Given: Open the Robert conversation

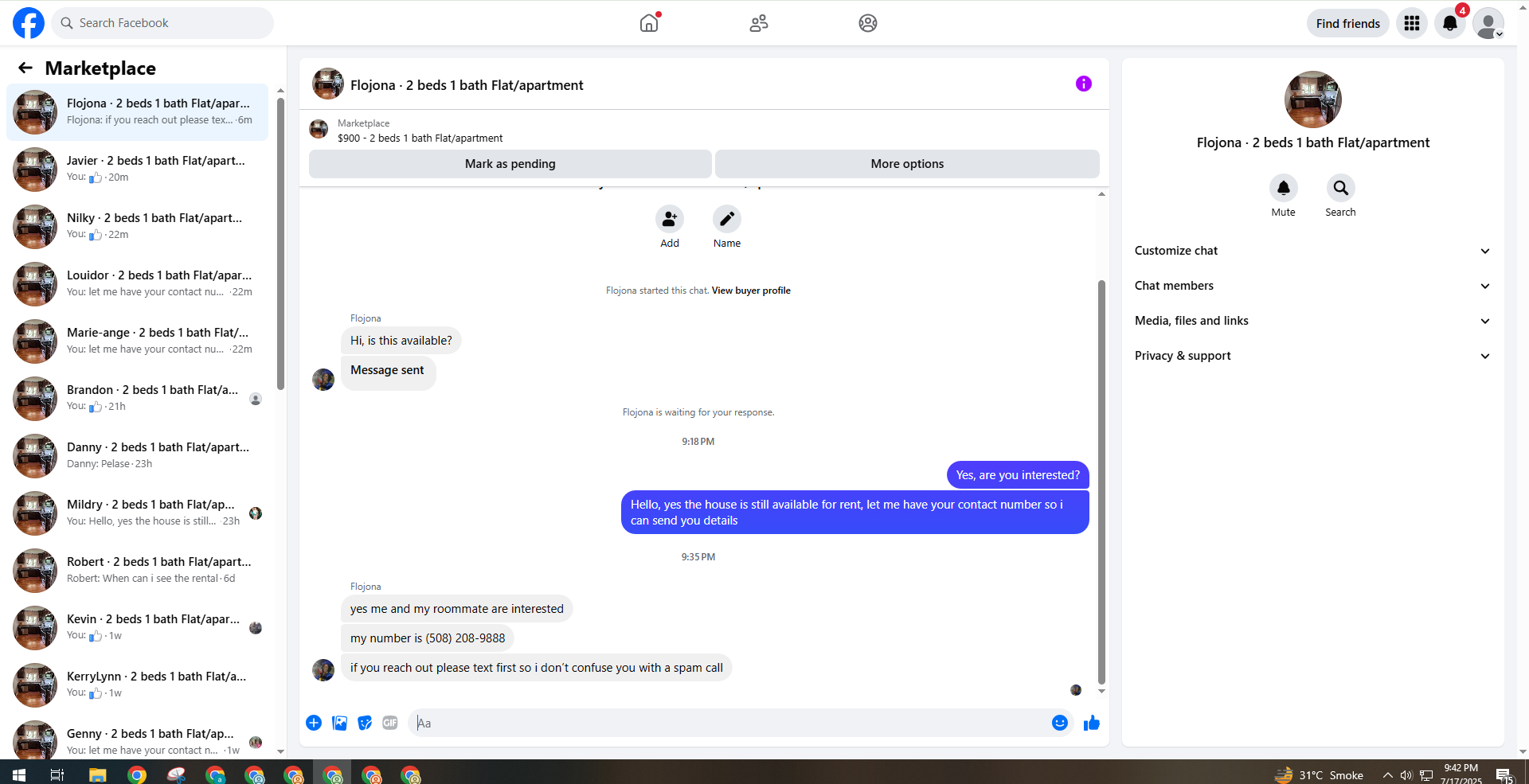Looking at the screenshot, I should tap(137, 571).
